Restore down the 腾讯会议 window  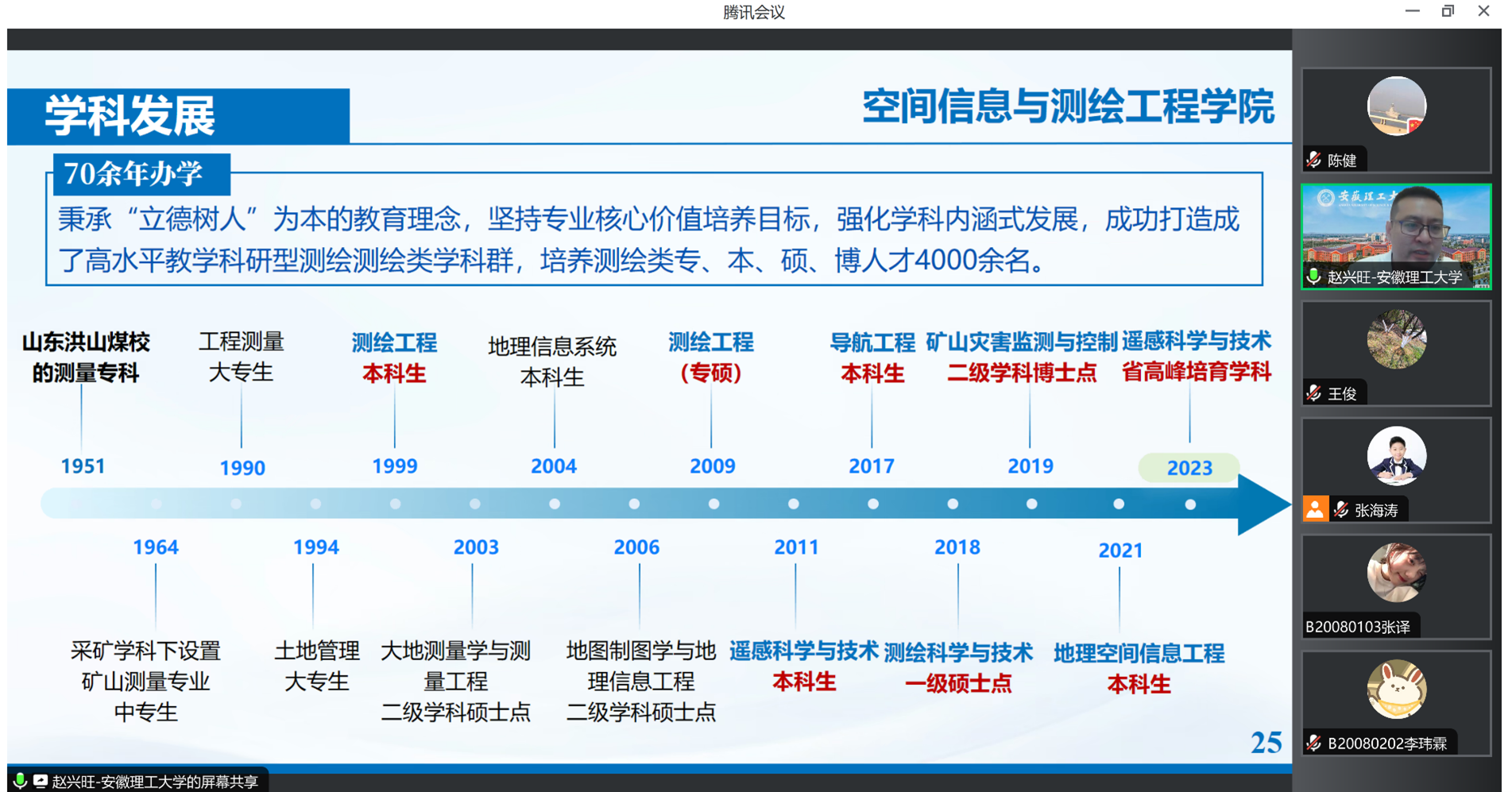pyautogui.click(x=1448, y=11)
